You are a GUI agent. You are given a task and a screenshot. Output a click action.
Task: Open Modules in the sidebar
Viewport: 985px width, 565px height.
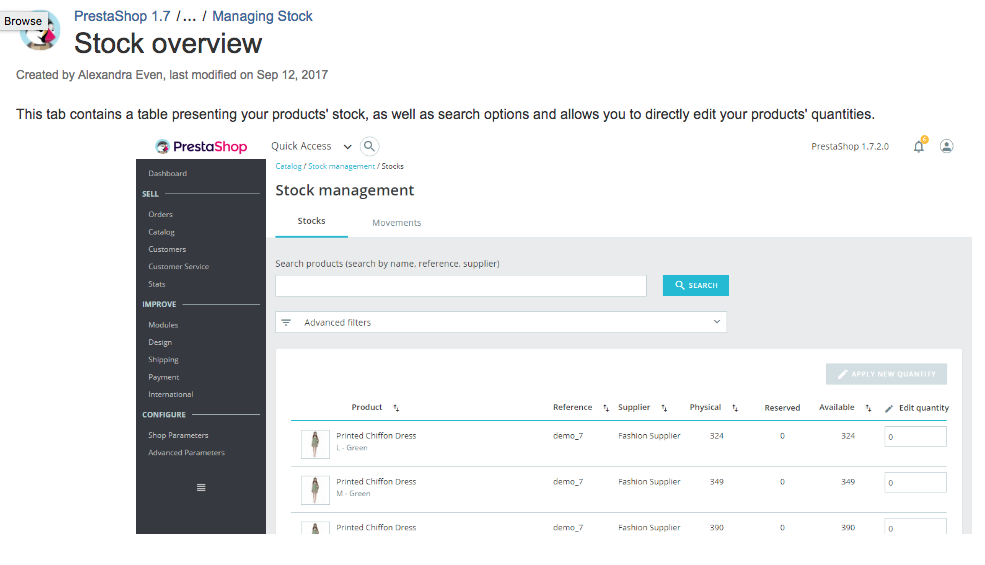tap(163, 325)
